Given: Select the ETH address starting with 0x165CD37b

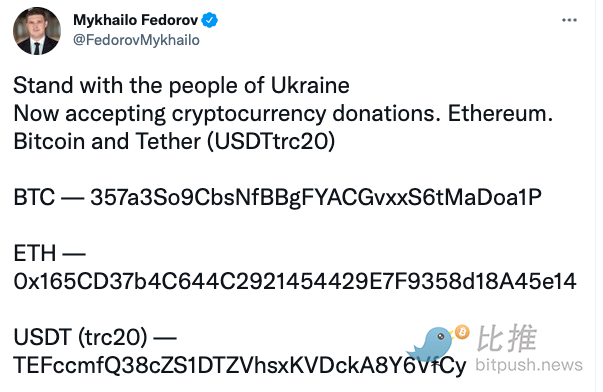Looking at the screenshot, I should [x=295, y=281].
